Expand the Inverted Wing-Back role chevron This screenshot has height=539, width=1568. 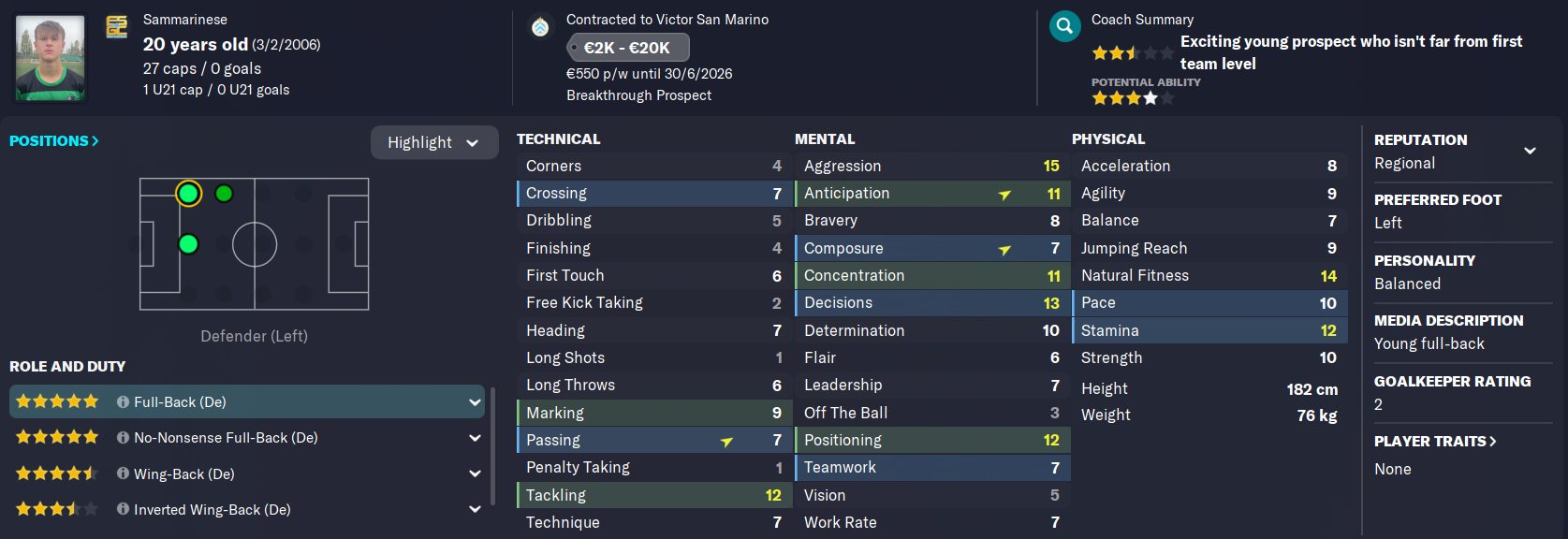click(475, 510)
